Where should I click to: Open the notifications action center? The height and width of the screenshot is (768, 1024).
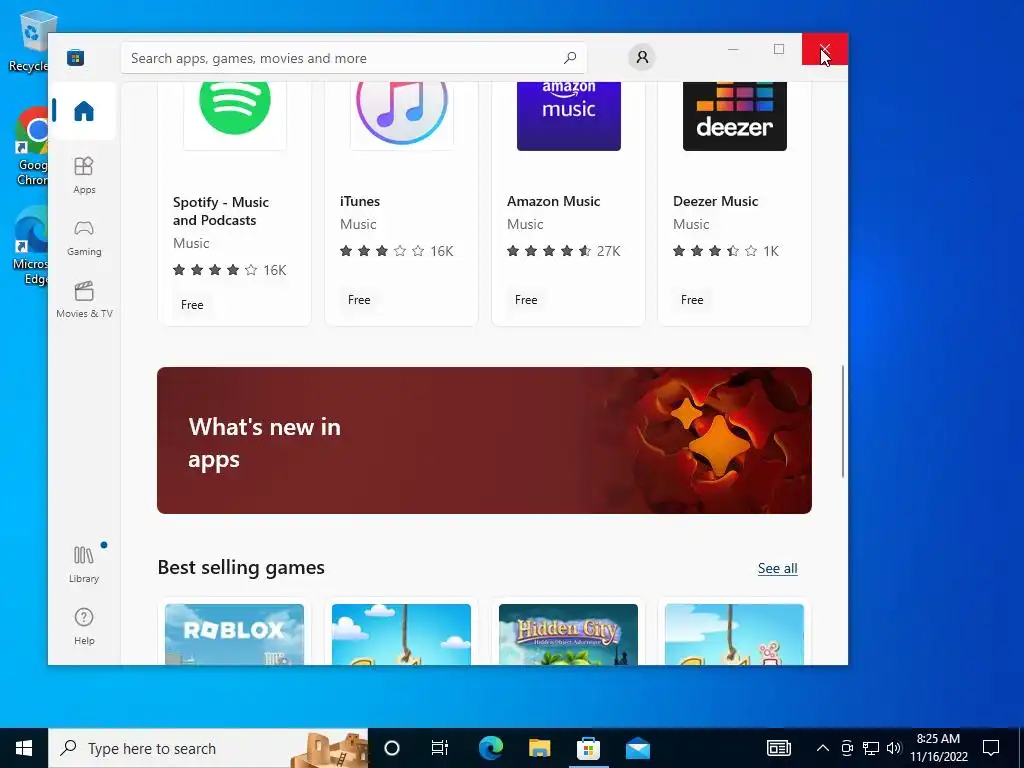pos(991,748)
